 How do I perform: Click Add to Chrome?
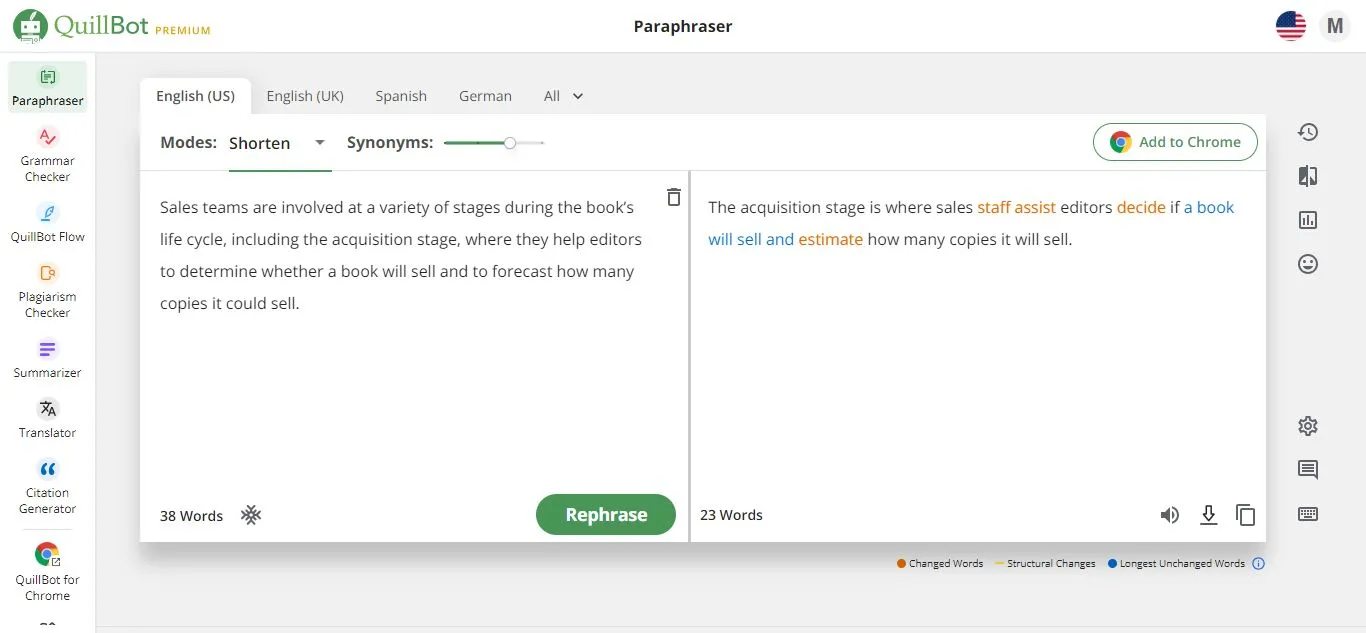1175,142
